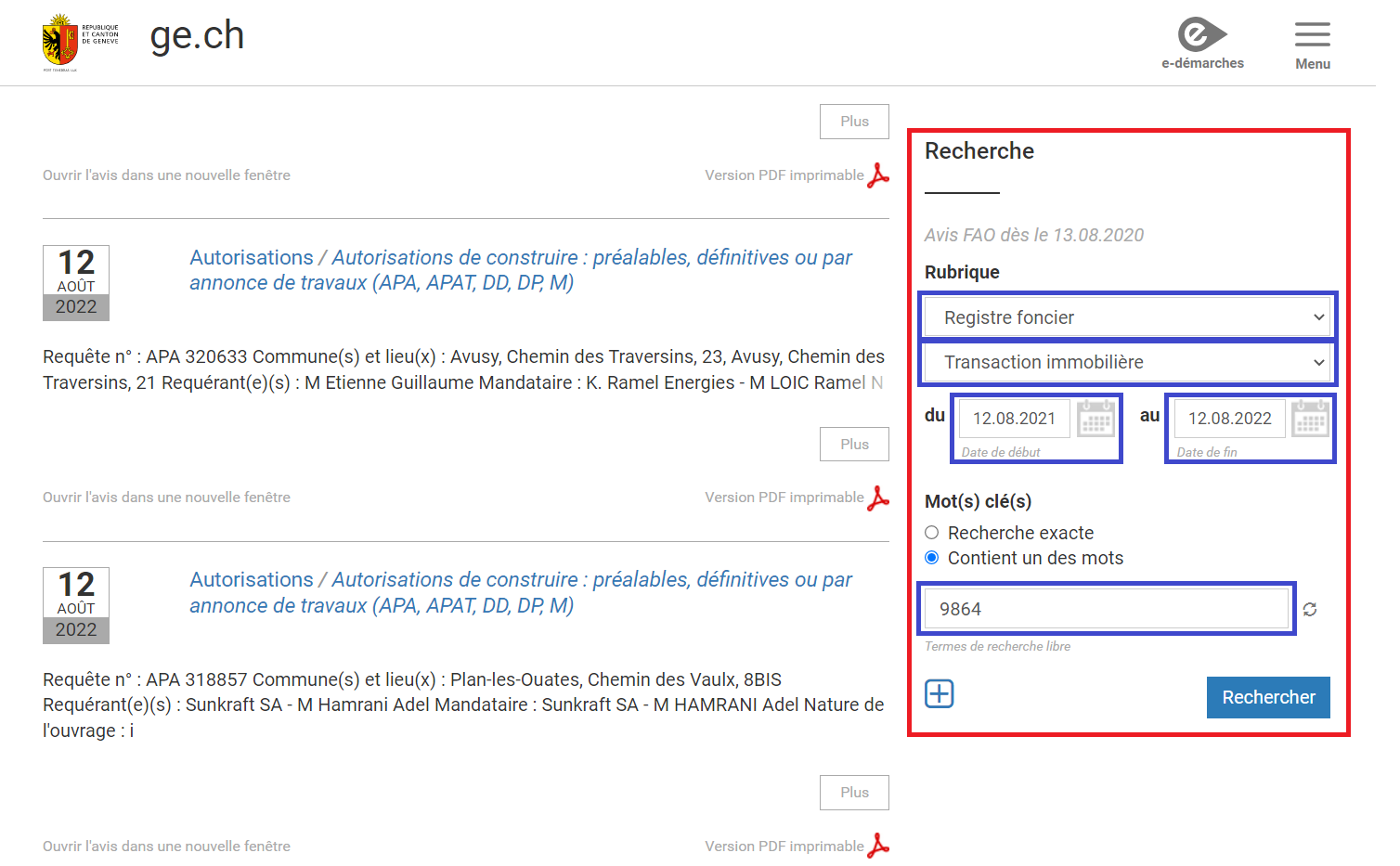Click the 12 AOÛT 2022 date badge of APA 318857
The height and width of the screenshot is (866, 1400).
(x=76, y=605)
